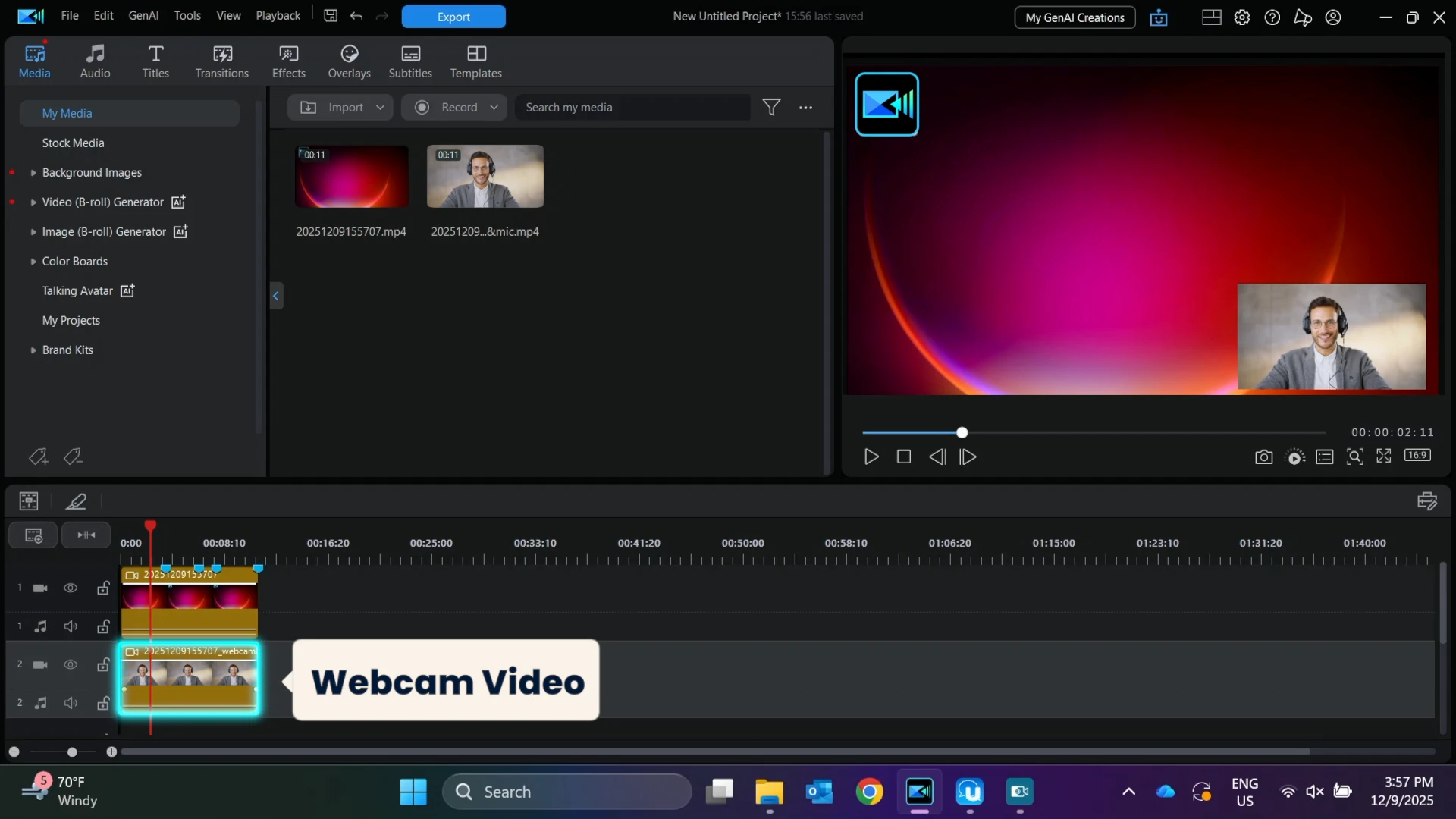Select My Projects in sidebar
Image resolution: width=1456 pixels, height=819 pixels.
(71, 321)
